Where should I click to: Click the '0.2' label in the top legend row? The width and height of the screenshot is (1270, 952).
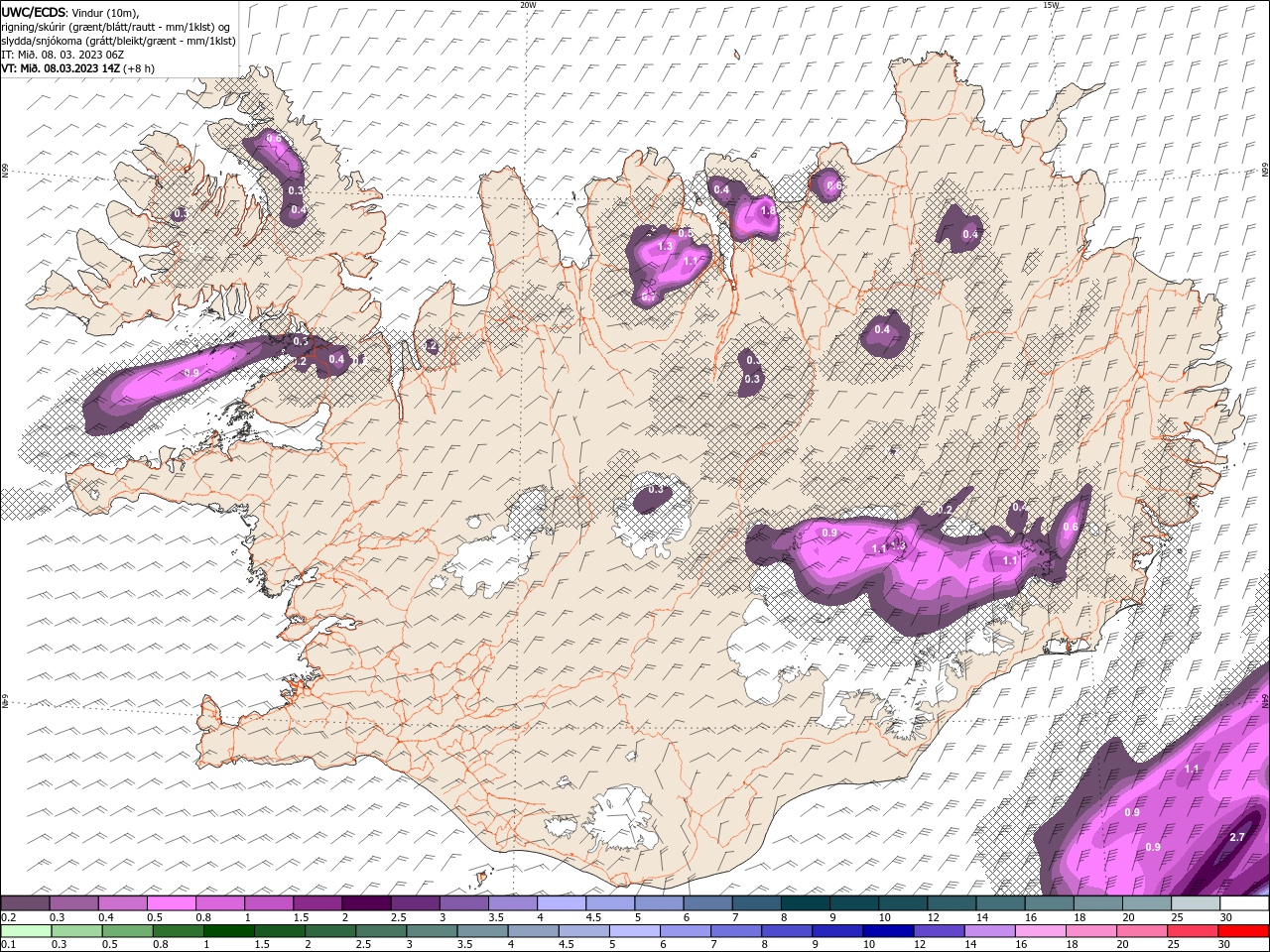coord(8,917)
